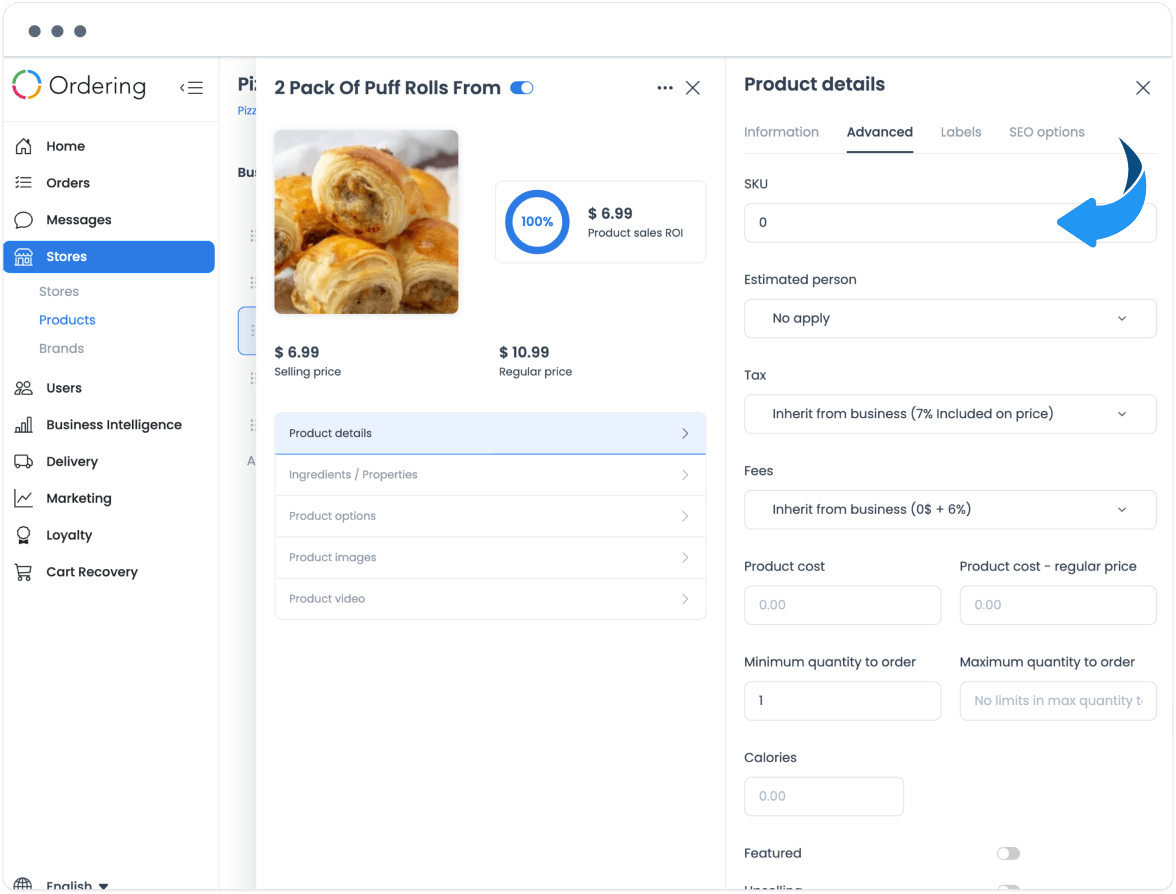
Task: Click the 100% ROI progress circle
Action: (537, 222)
